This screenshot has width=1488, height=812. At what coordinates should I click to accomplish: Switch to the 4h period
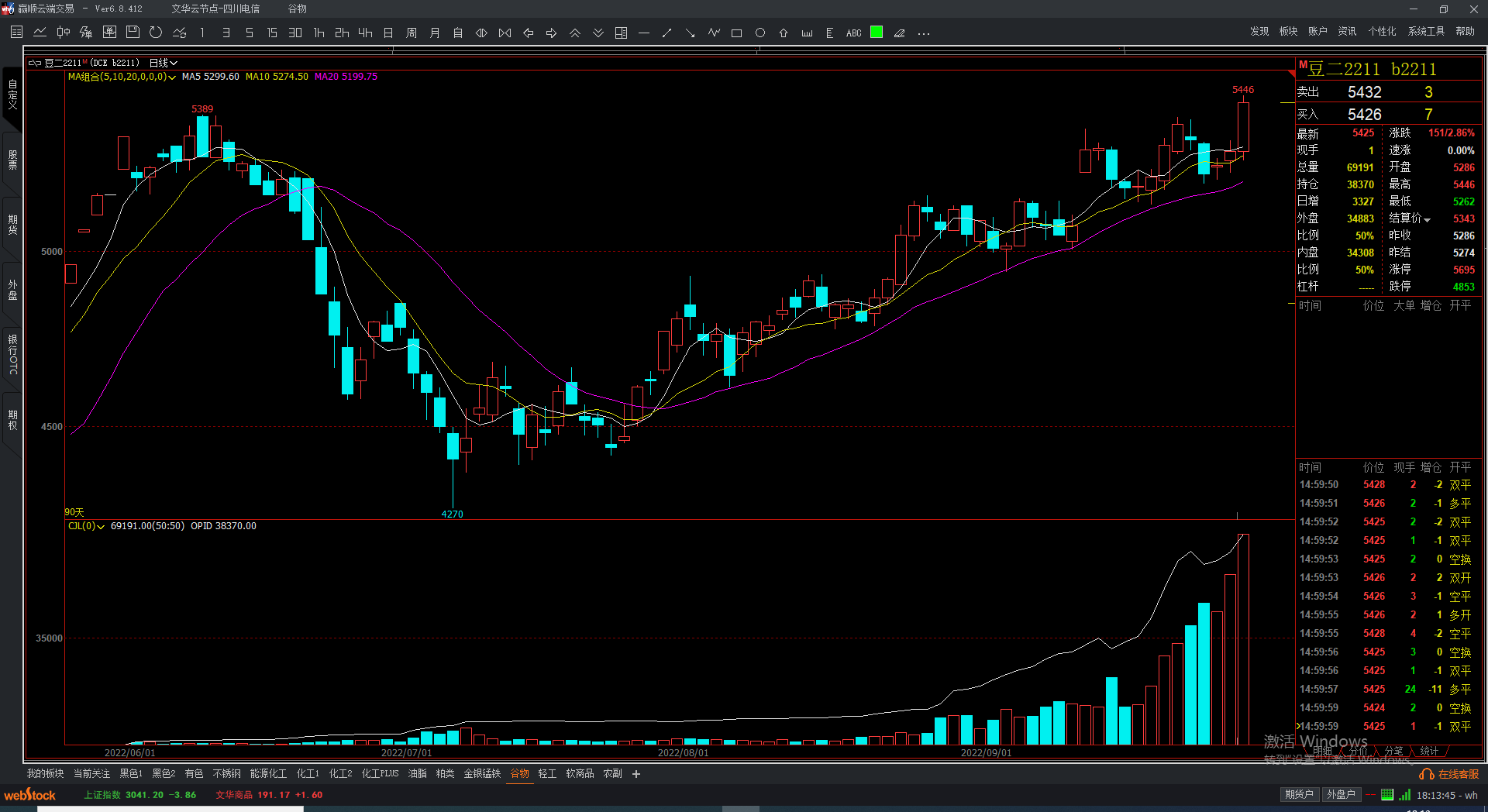[365, 33]
